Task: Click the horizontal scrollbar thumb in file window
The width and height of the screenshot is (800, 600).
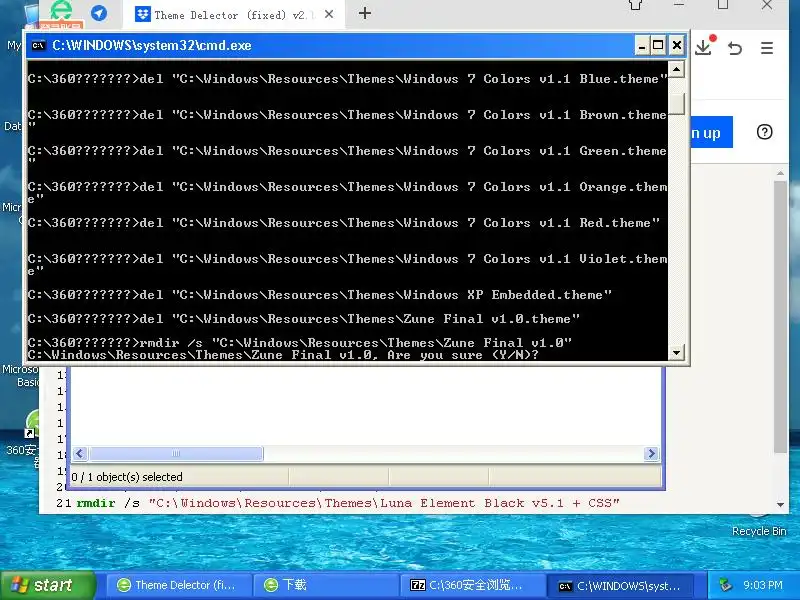Action: 176,454
